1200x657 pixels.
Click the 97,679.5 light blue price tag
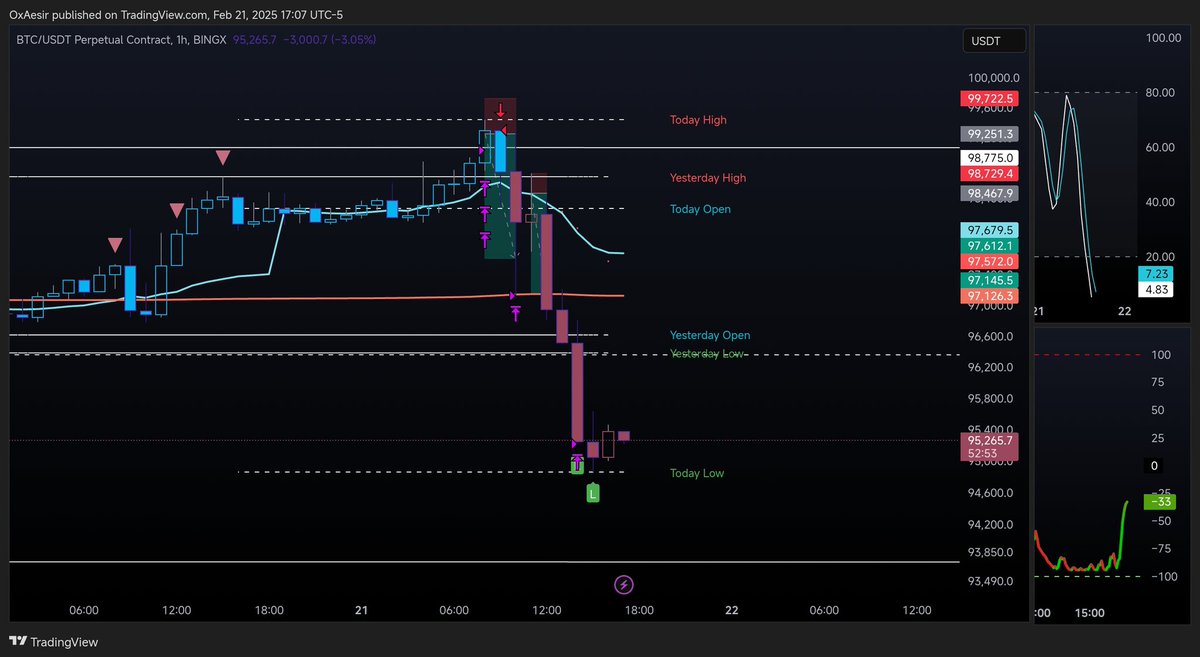[989, 230]
